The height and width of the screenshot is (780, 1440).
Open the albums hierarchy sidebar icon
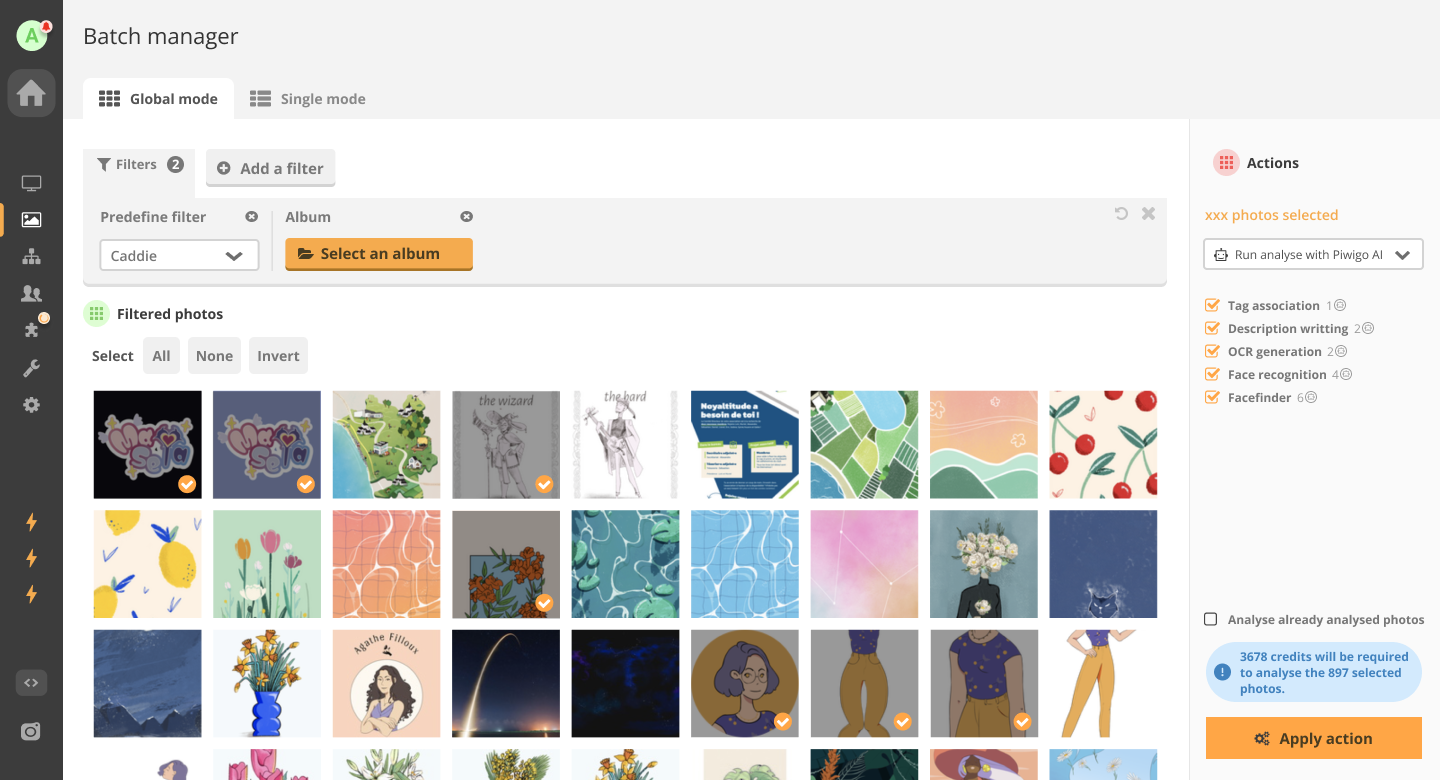[31, 257]
